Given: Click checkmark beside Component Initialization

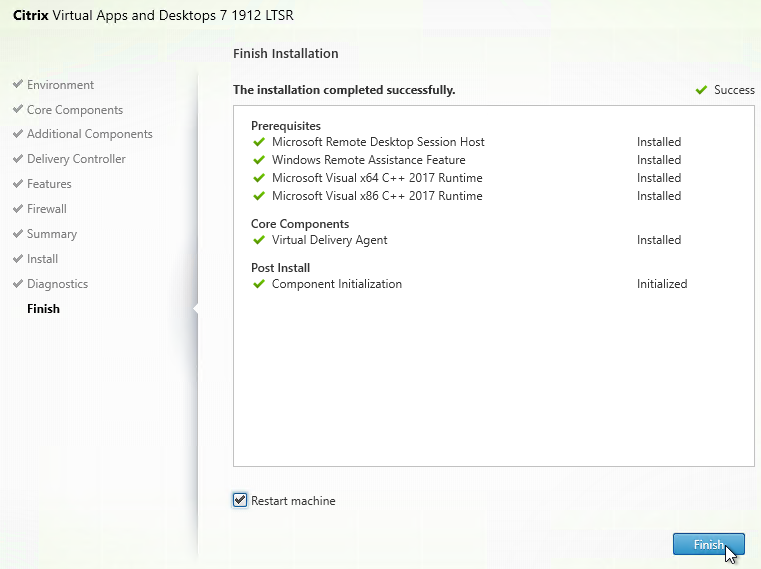Looking at the screenshot, I should click(260, 284).
